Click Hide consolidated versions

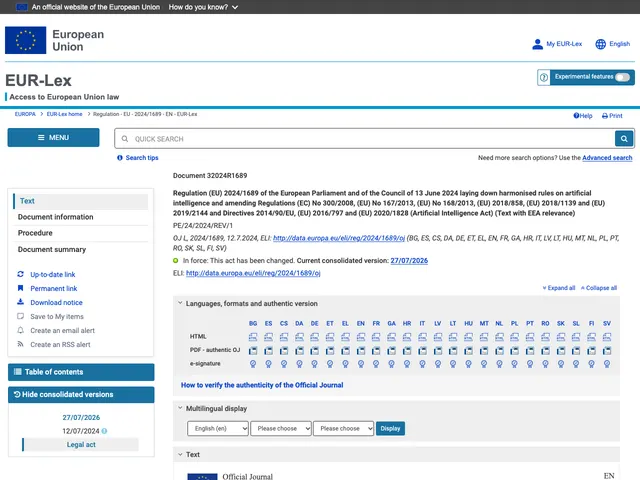pyautogui.click(x=81, y=395)
